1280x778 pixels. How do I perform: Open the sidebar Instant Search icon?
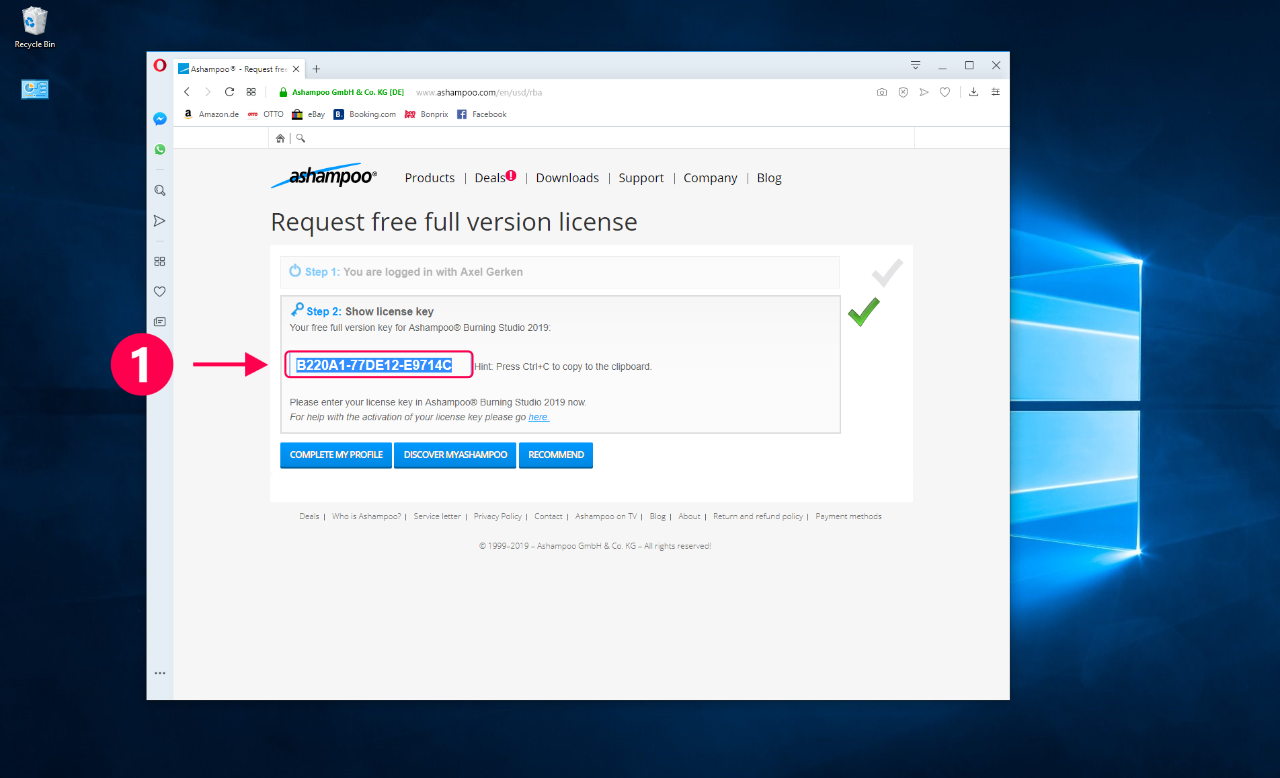click(x=160, y=190)
